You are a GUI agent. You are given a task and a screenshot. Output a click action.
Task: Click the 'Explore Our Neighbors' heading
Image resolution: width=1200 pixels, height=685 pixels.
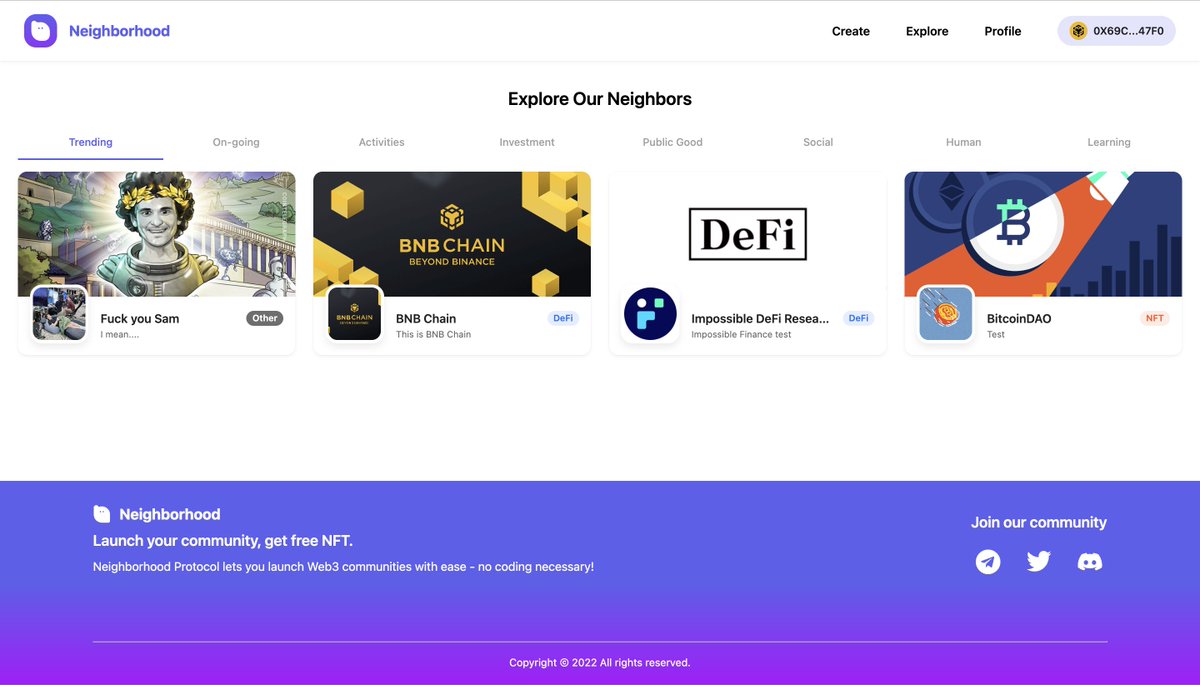pyautogui.click(x=600, y=99)
